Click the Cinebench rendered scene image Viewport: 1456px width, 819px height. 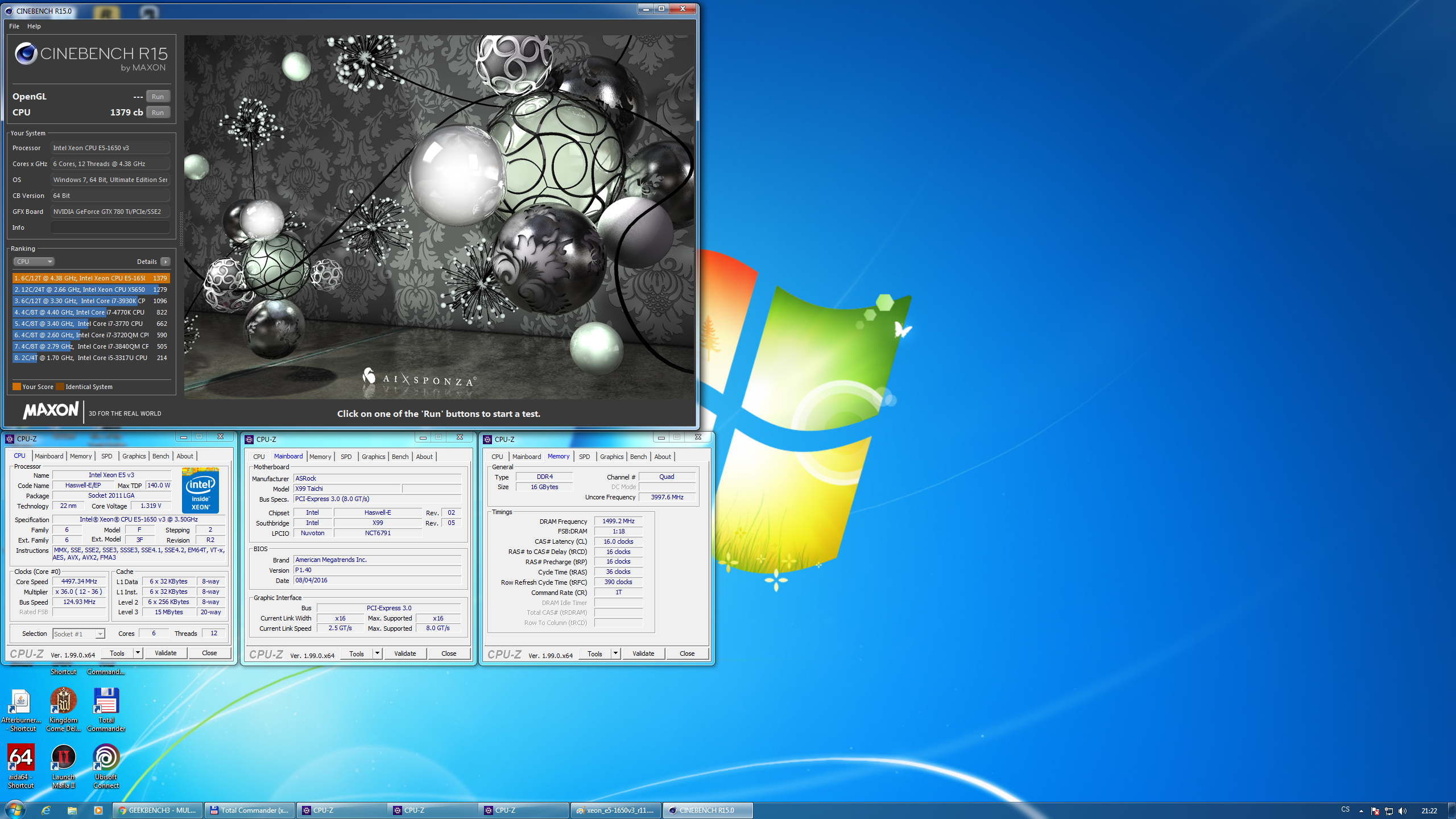pos(439,217)
